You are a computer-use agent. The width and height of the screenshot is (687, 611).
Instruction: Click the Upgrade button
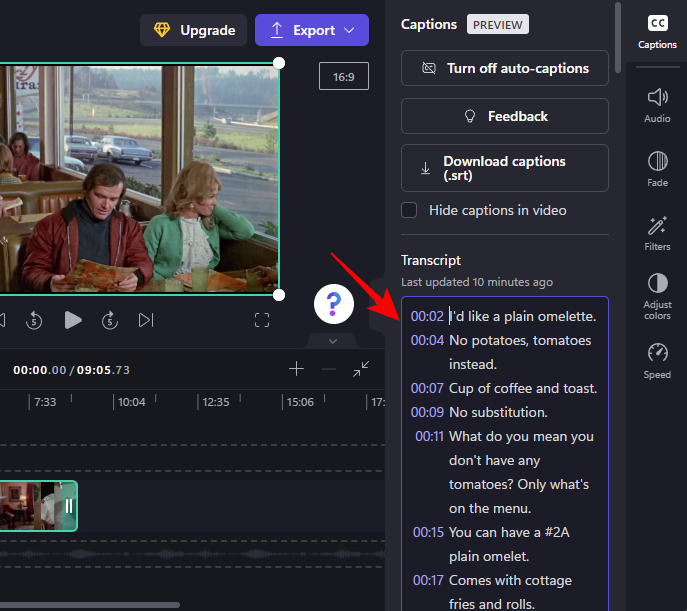click(x=194, y=30)
